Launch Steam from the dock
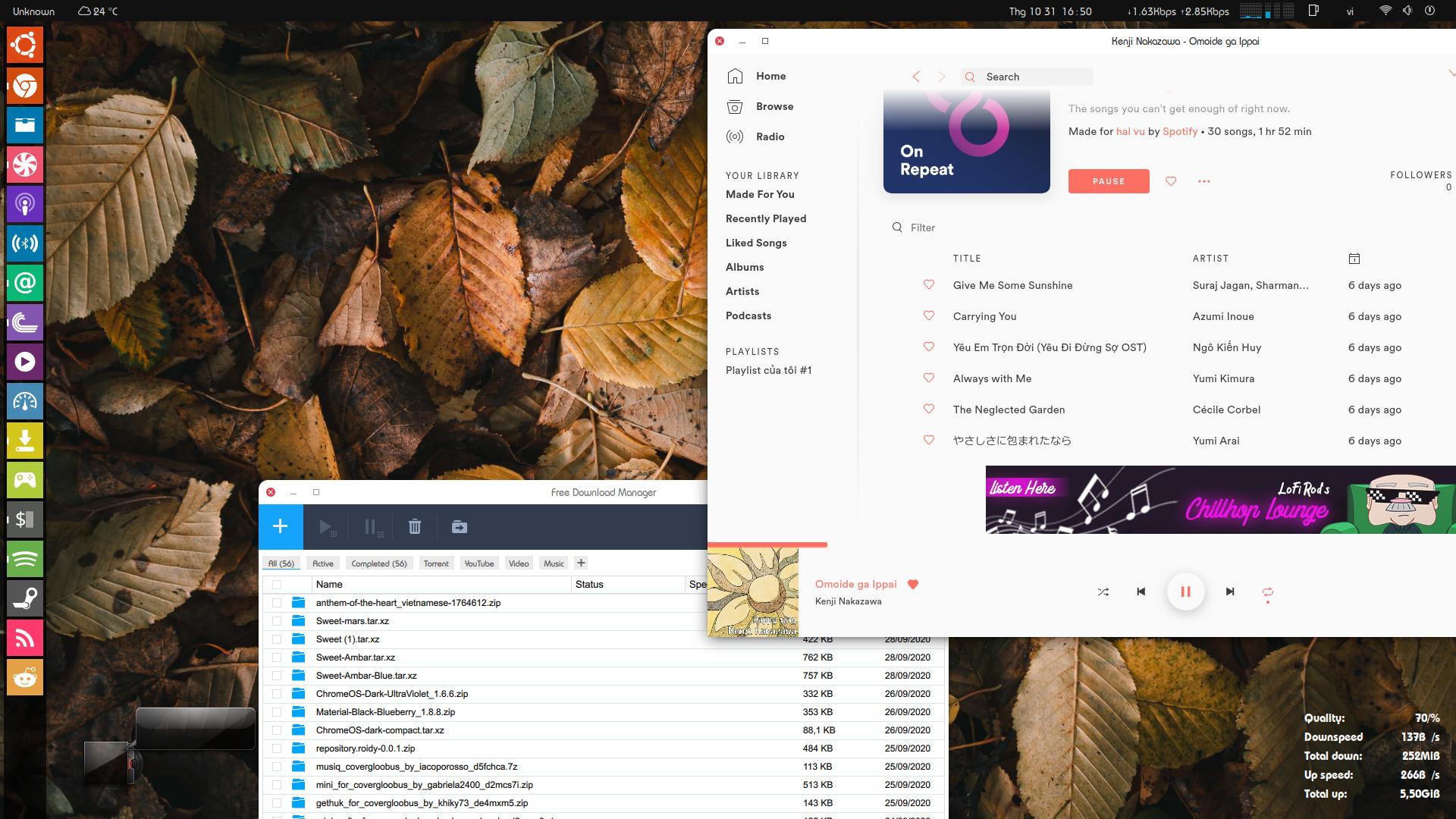 (x=25, y=598)
